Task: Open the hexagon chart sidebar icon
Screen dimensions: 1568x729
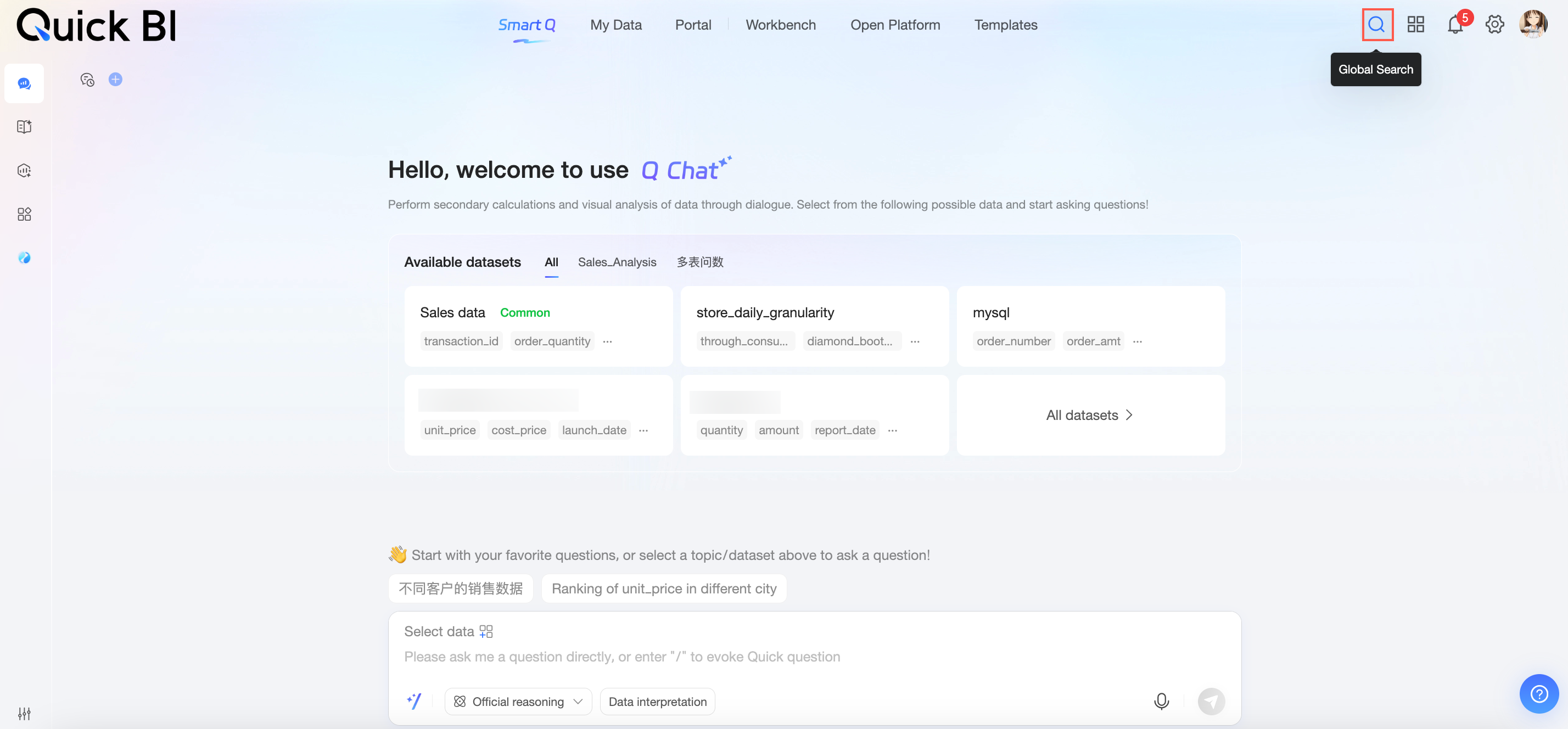Action: point(24,170)
